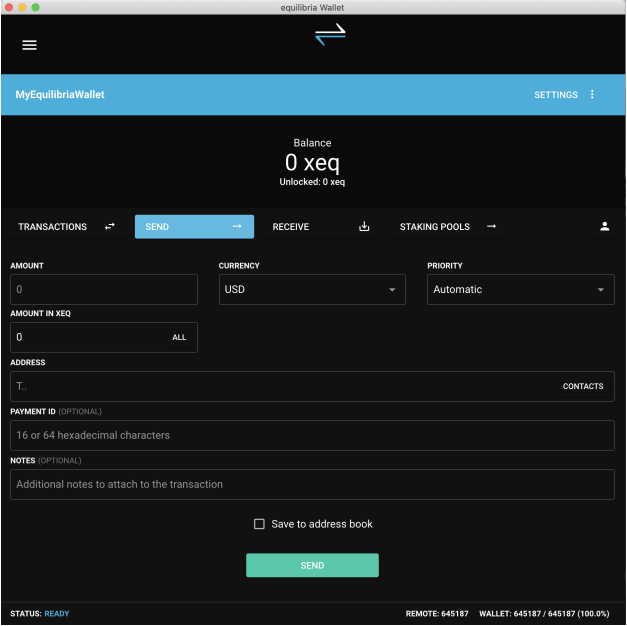This screenshot has height=626, width=627.
Task: Maximize the window with green button
Action: 35,7
